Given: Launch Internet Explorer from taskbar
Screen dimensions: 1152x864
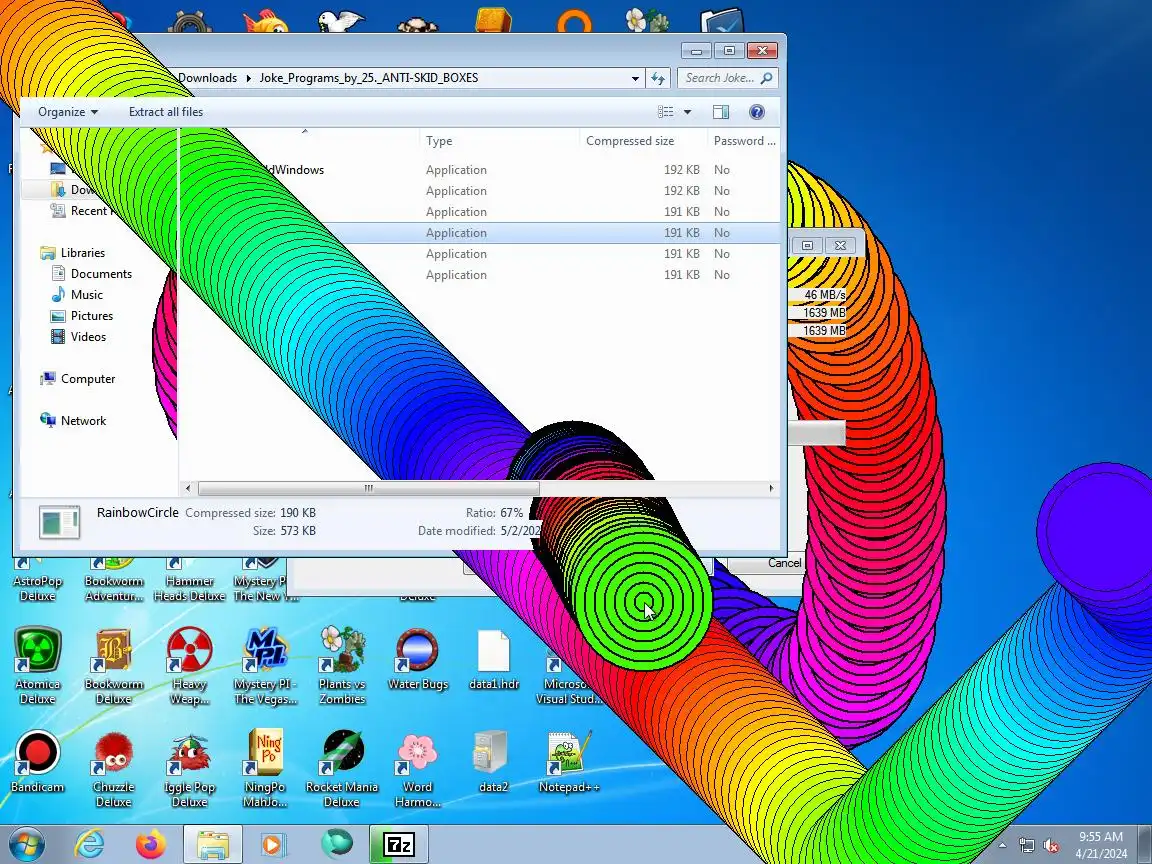Looking at the screenshot, I should (x=90, y=845).
